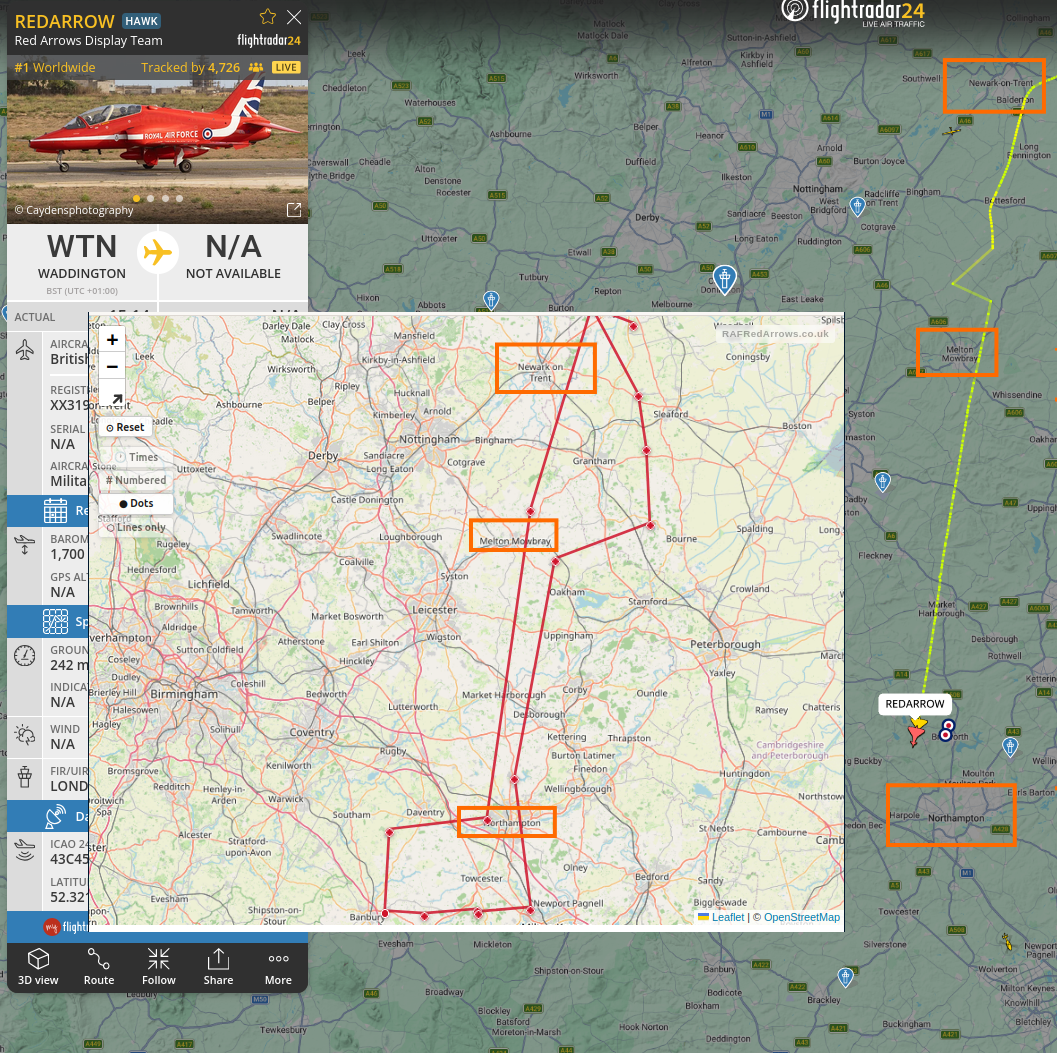Select the first photo carousel dot
Viewport: 1057px width, 1053px height.
coord(137,198)
